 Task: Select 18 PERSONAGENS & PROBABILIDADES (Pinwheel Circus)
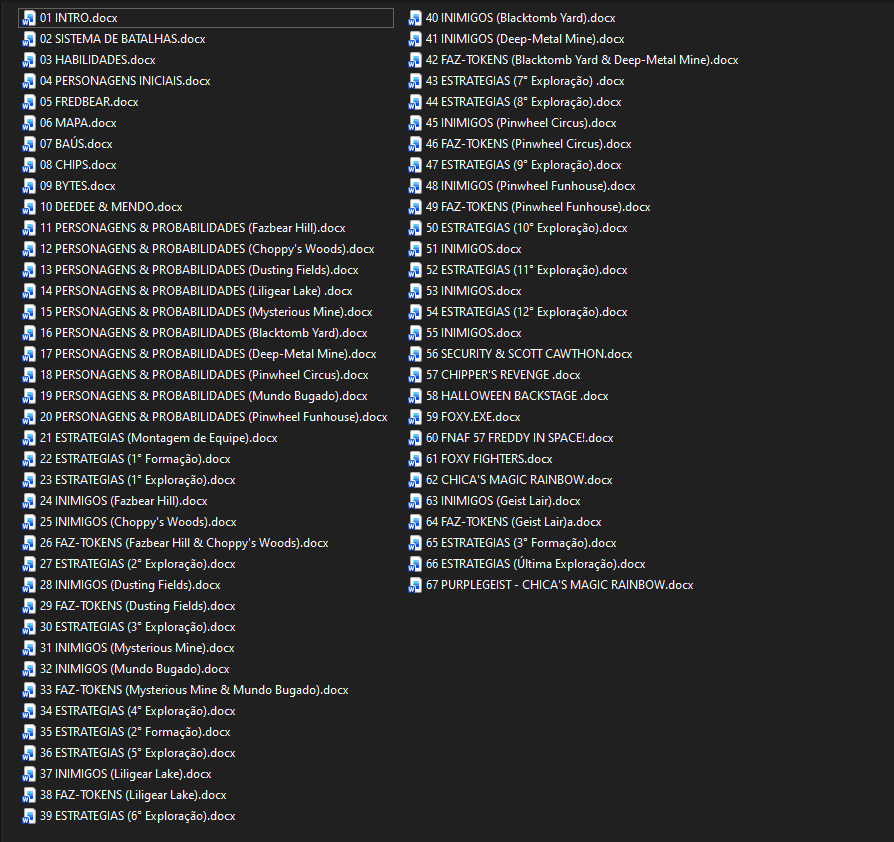click(x=204, y=375)
